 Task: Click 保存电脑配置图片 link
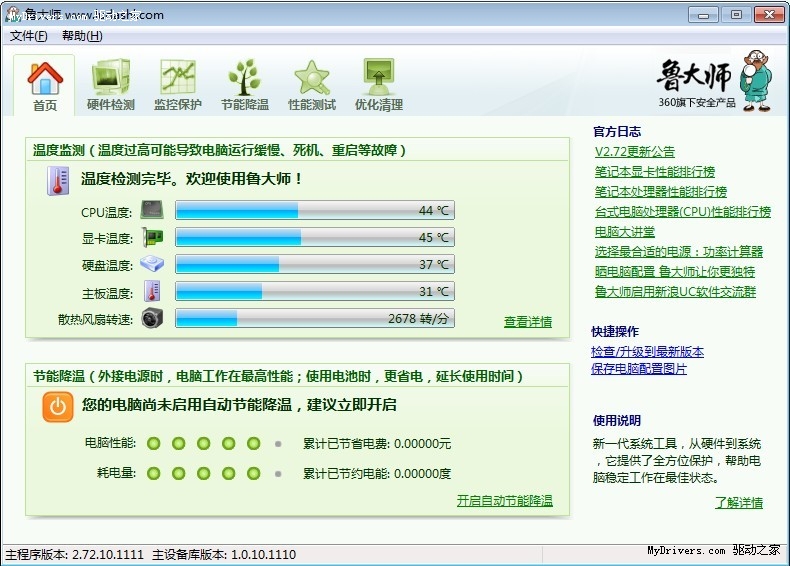click(639, 369)
